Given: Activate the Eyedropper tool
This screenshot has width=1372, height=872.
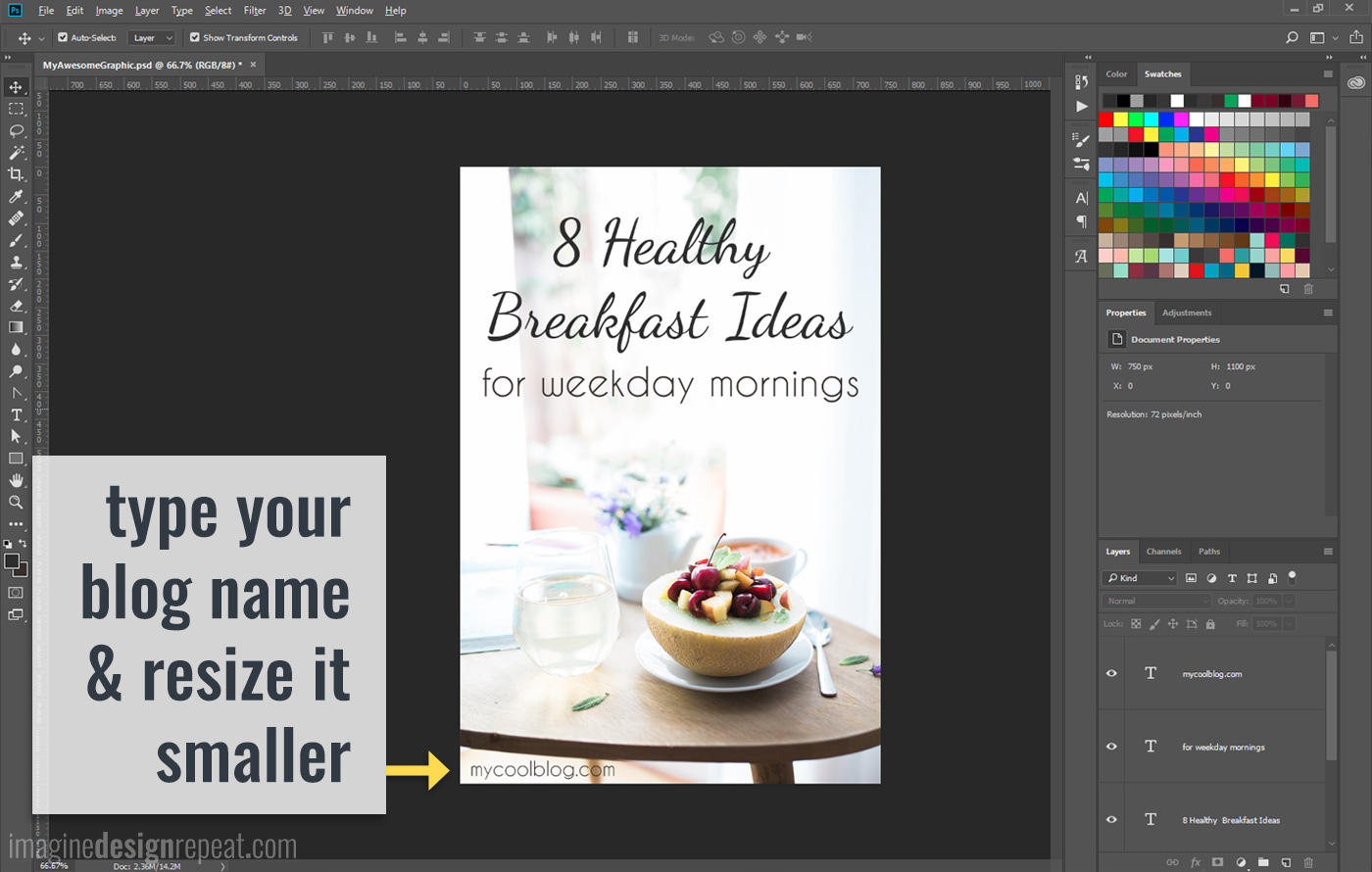Looking at the screenshot, I should [x=16, y=196].
